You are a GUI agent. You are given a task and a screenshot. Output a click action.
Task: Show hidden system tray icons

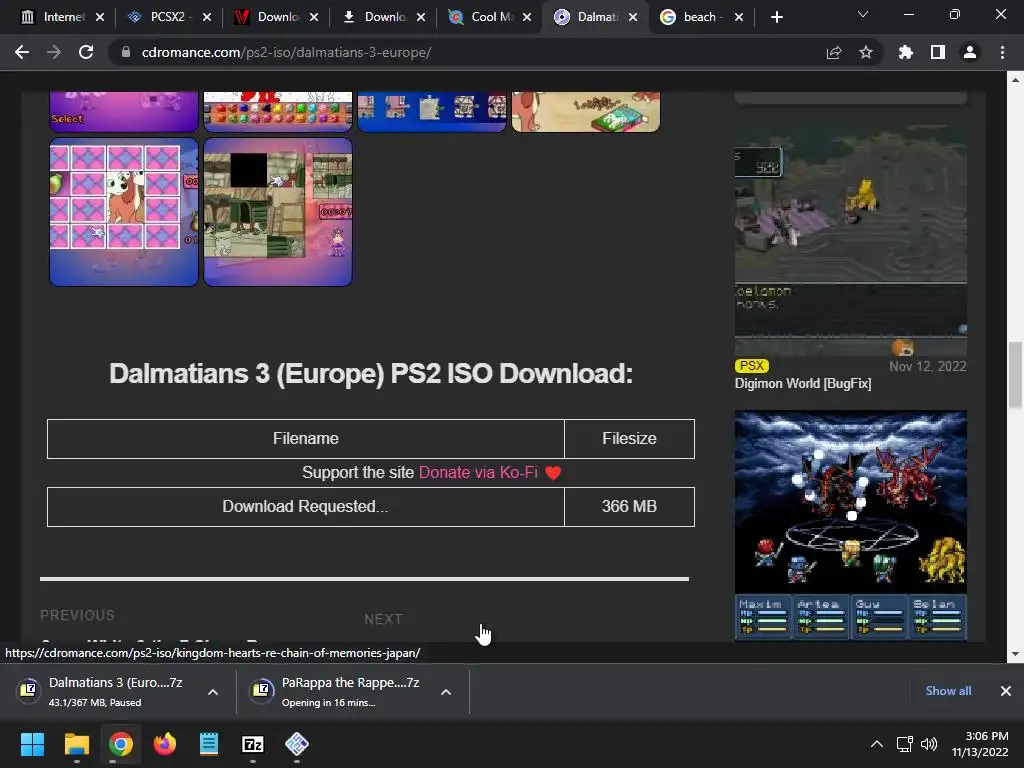877,744
